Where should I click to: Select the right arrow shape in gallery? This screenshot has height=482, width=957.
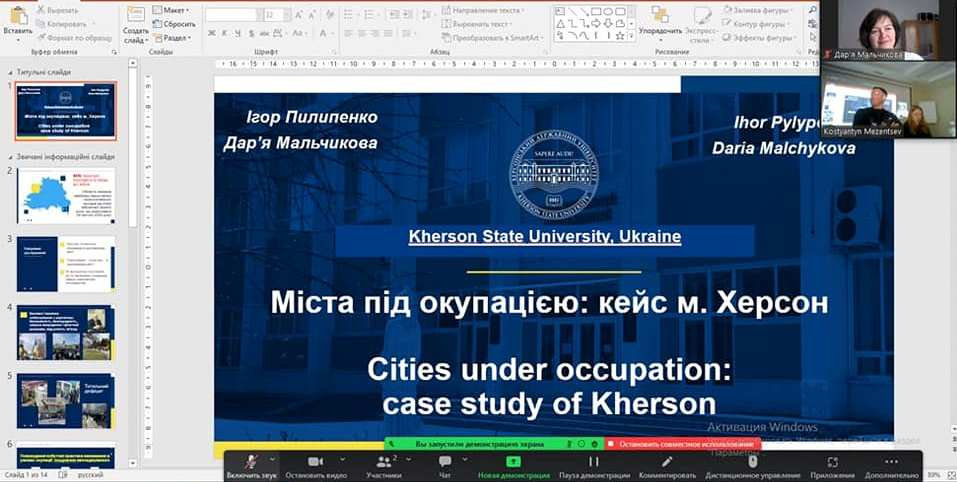click(x=596, y=24)
